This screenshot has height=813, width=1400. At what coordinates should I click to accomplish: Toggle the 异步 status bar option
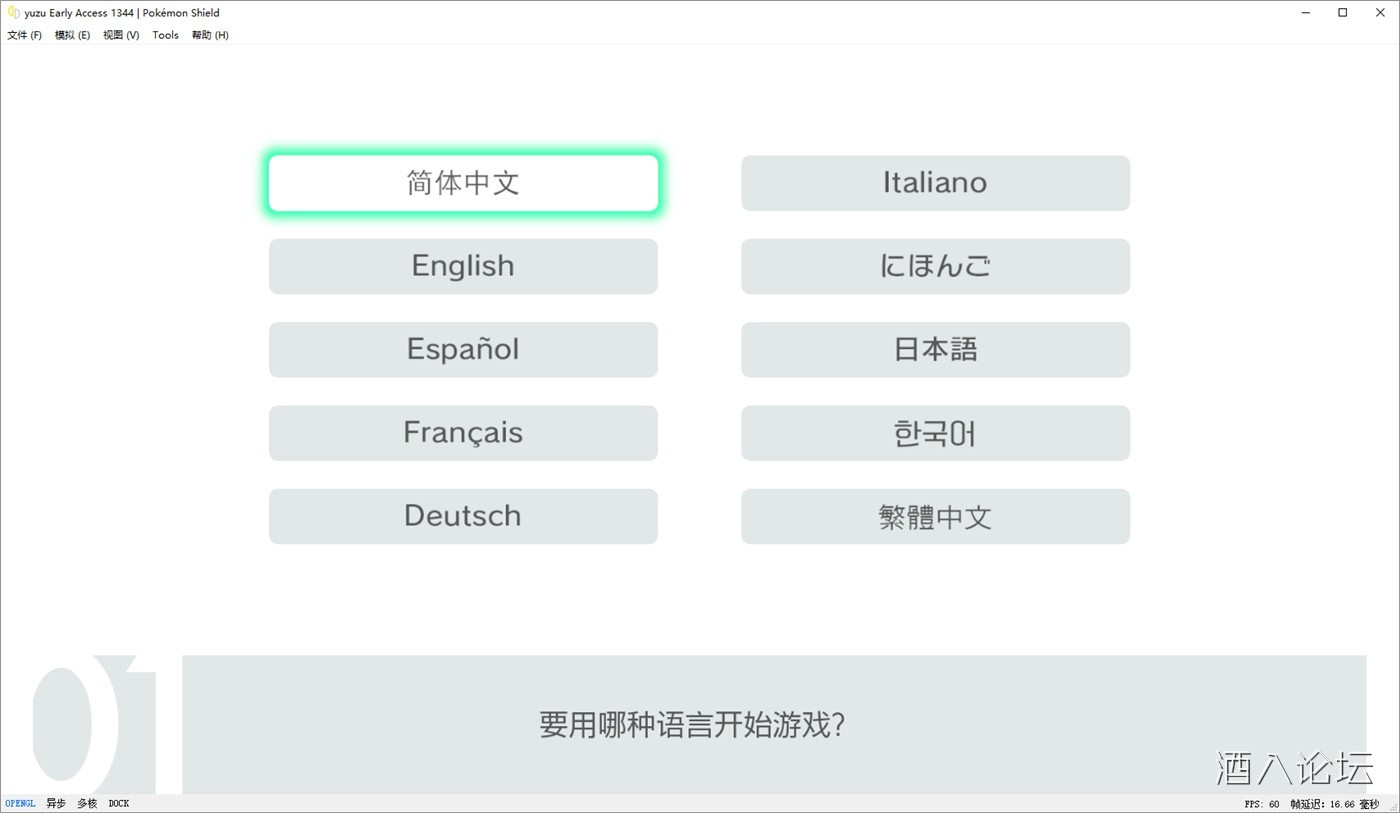click(x=56, y=804)
